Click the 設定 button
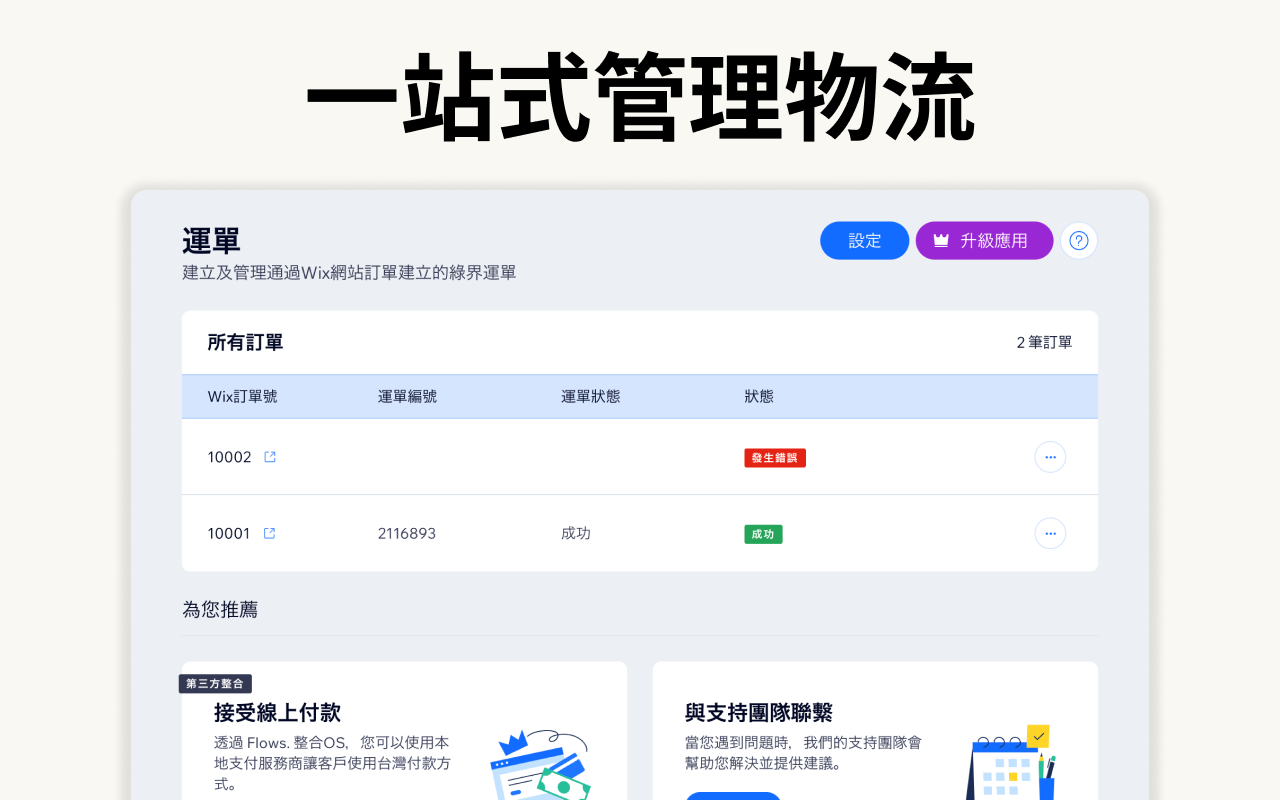Screen dimensions: 1280x800 [865, 241]
